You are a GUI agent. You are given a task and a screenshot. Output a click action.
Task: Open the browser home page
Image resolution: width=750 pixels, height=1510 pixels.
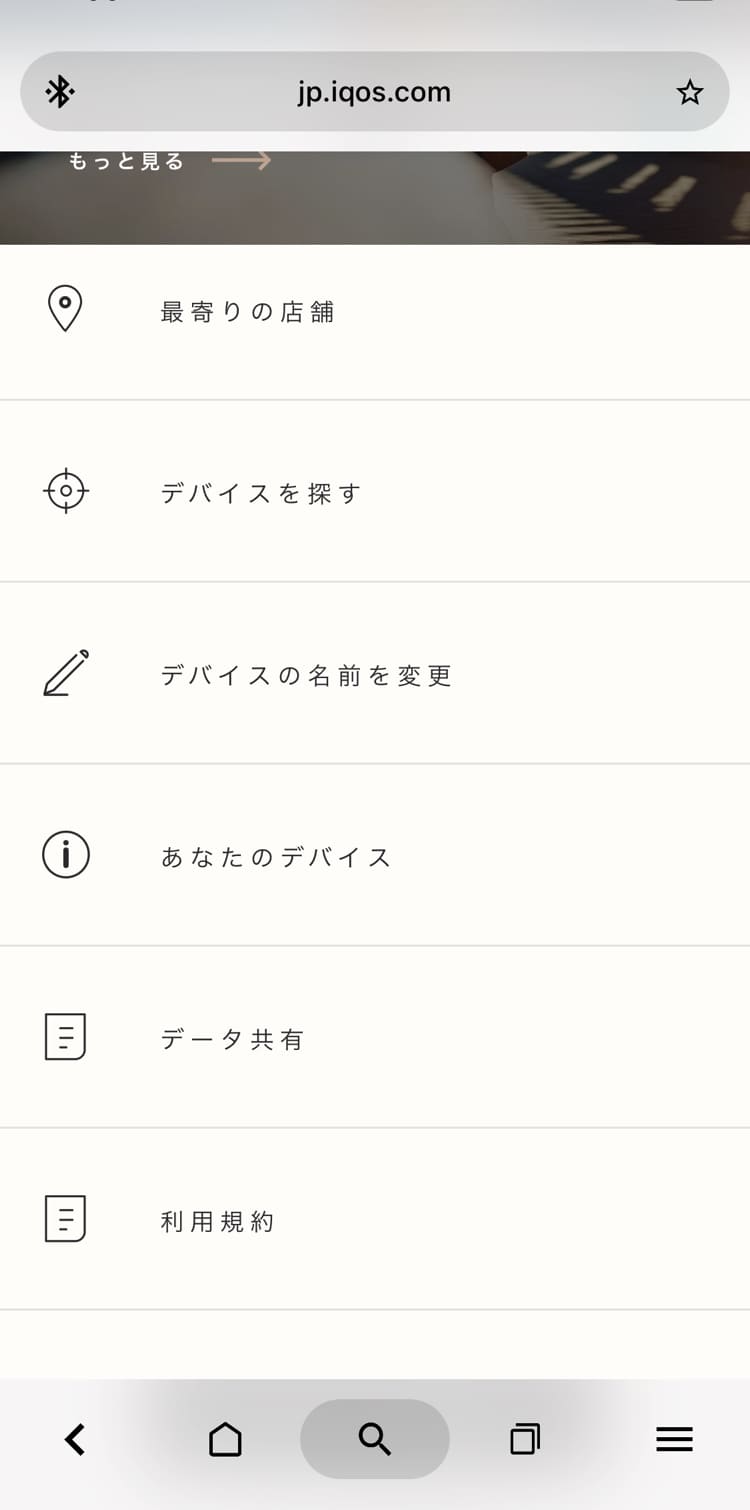point(225,1439)
